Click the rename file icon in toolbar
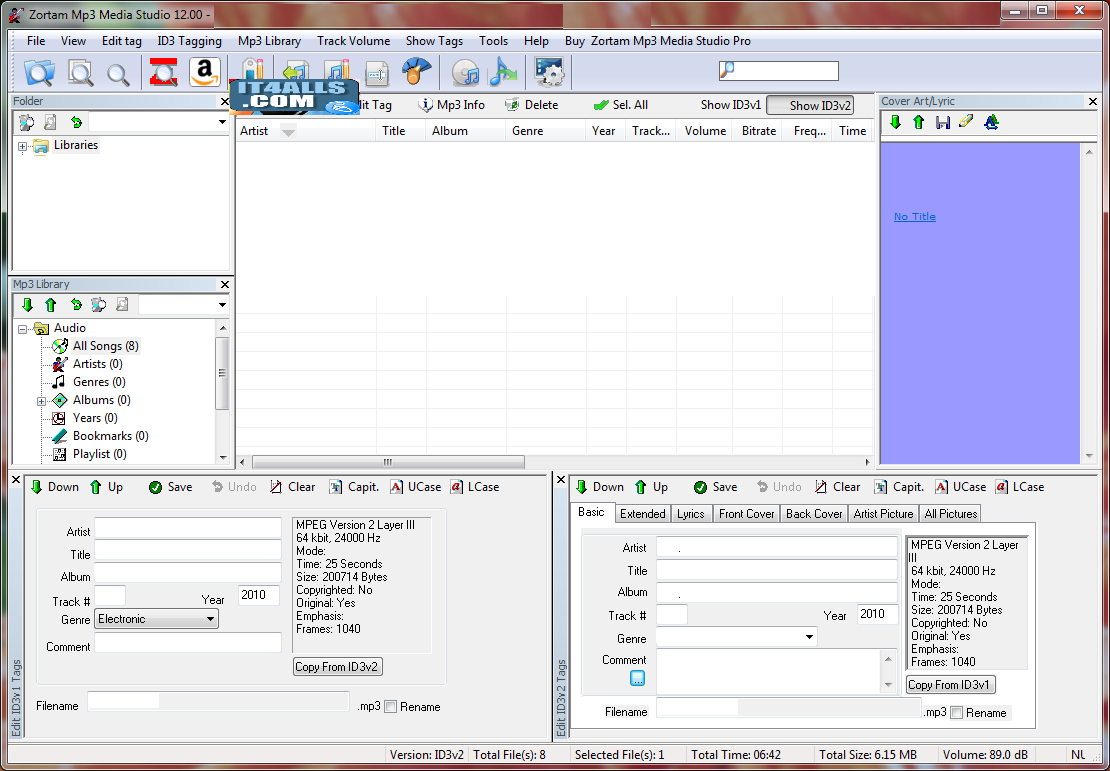The image size is (1110, 771). (377, 73)
